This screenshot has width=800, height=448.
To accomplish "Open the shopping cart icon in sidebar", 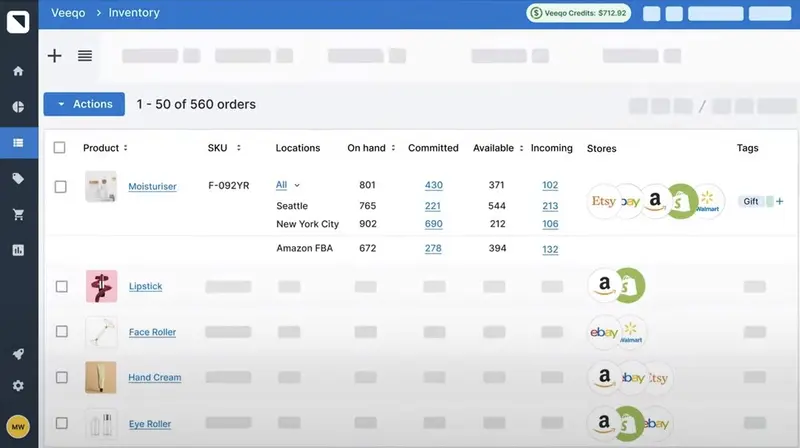I will (x=18, y=214).
